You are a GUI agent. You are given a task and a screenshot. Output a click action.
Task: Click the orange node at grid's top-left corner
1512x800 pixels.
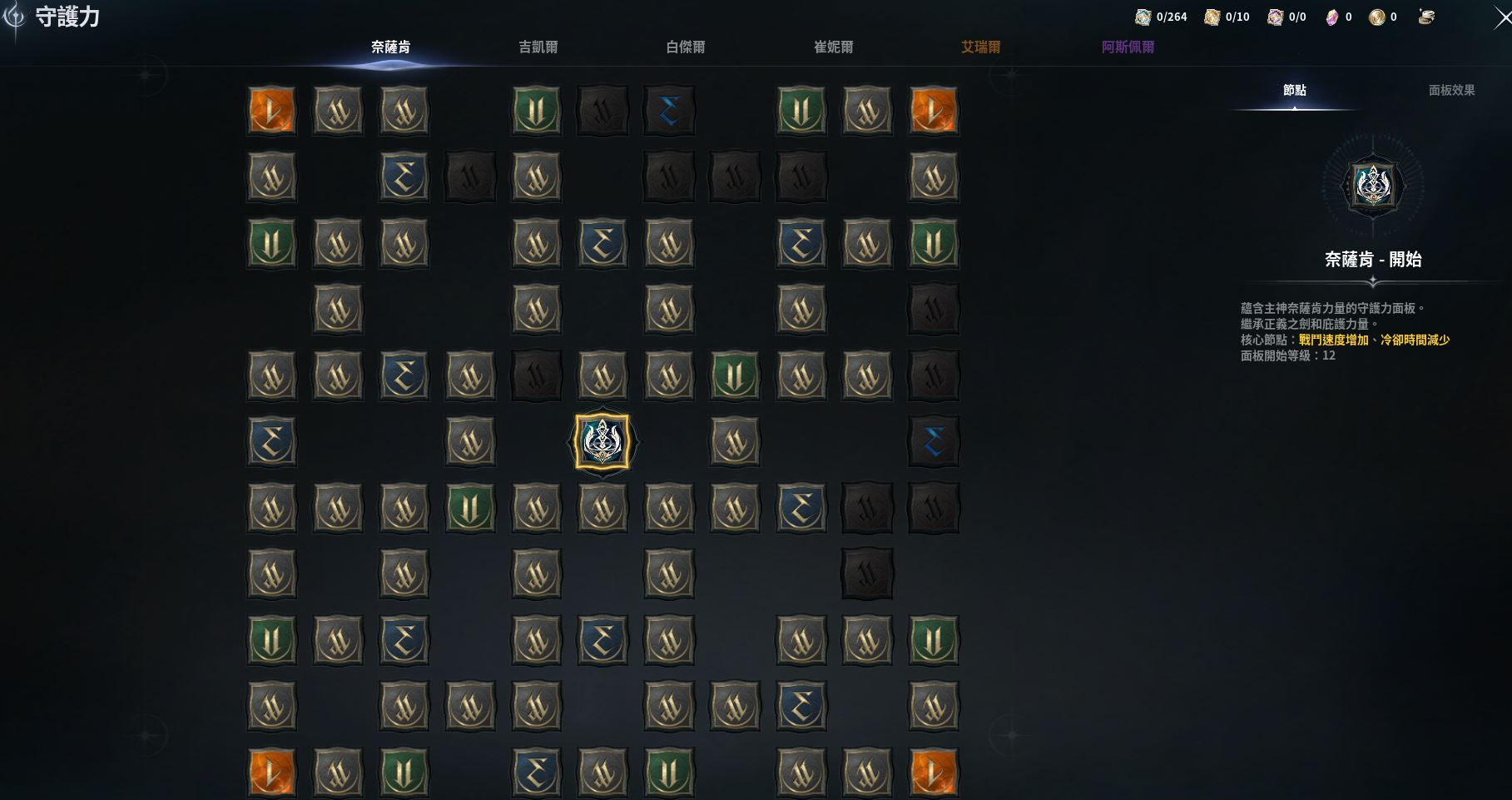[271, 111]
